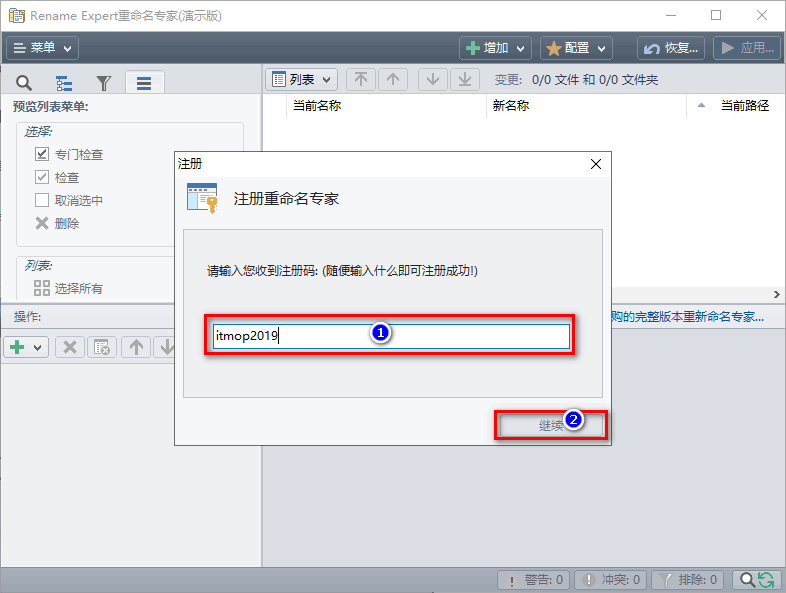Click the 应用 apply button
The image size is (786, 593).
747,48
